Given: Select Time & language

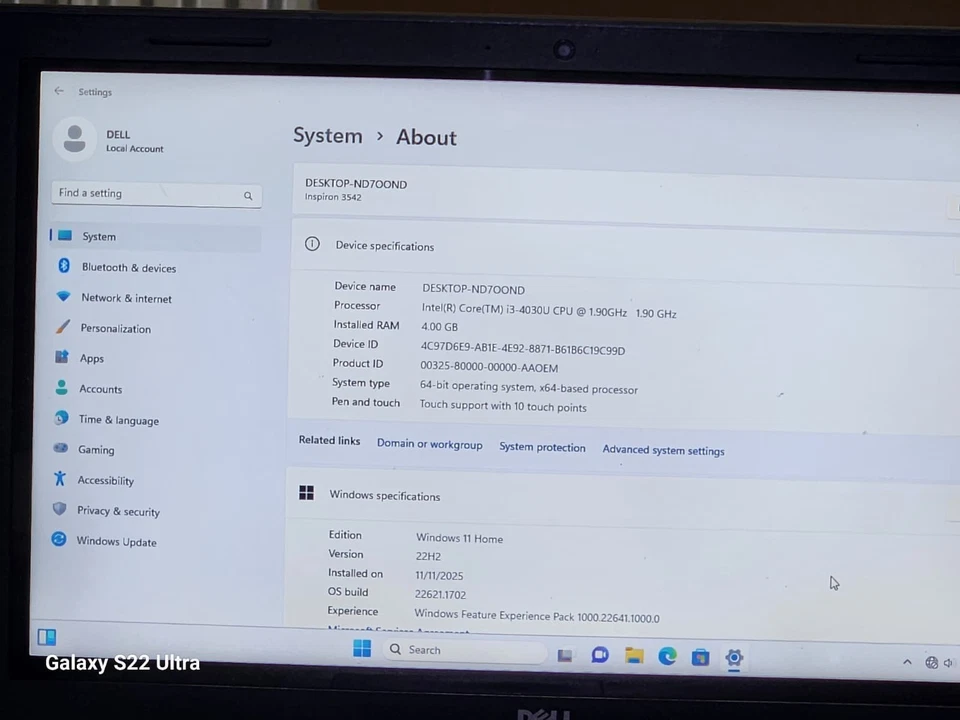Looking at the screenshot, I should click(118, 420).
